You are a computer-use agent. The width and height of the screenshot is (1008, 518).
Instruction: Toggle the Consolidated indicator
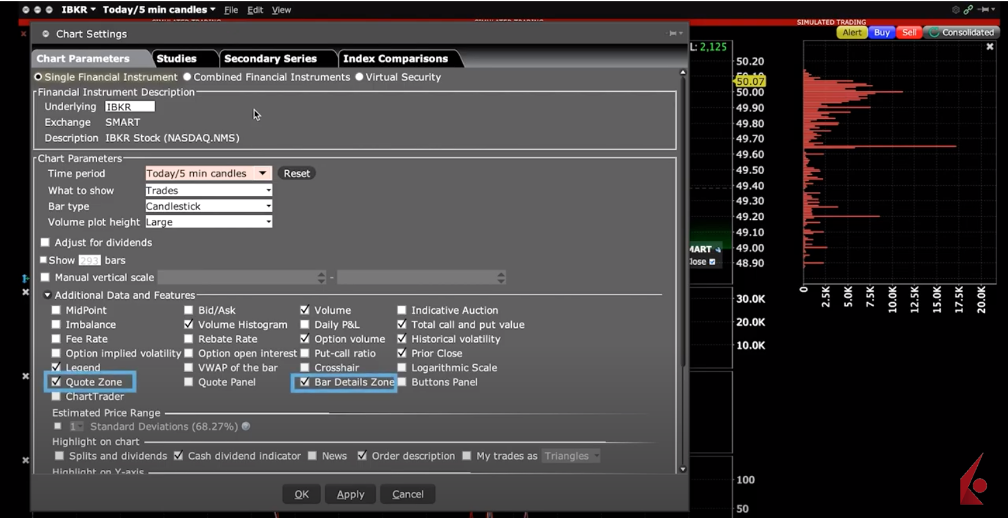(960, 32)
